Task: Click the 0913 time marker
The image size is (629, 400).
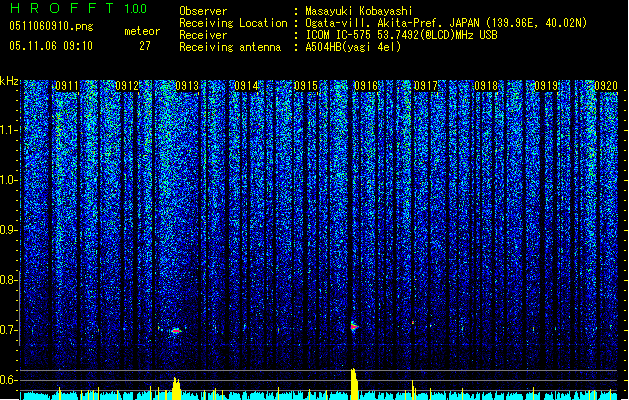Action: click(x=187, y=86)
